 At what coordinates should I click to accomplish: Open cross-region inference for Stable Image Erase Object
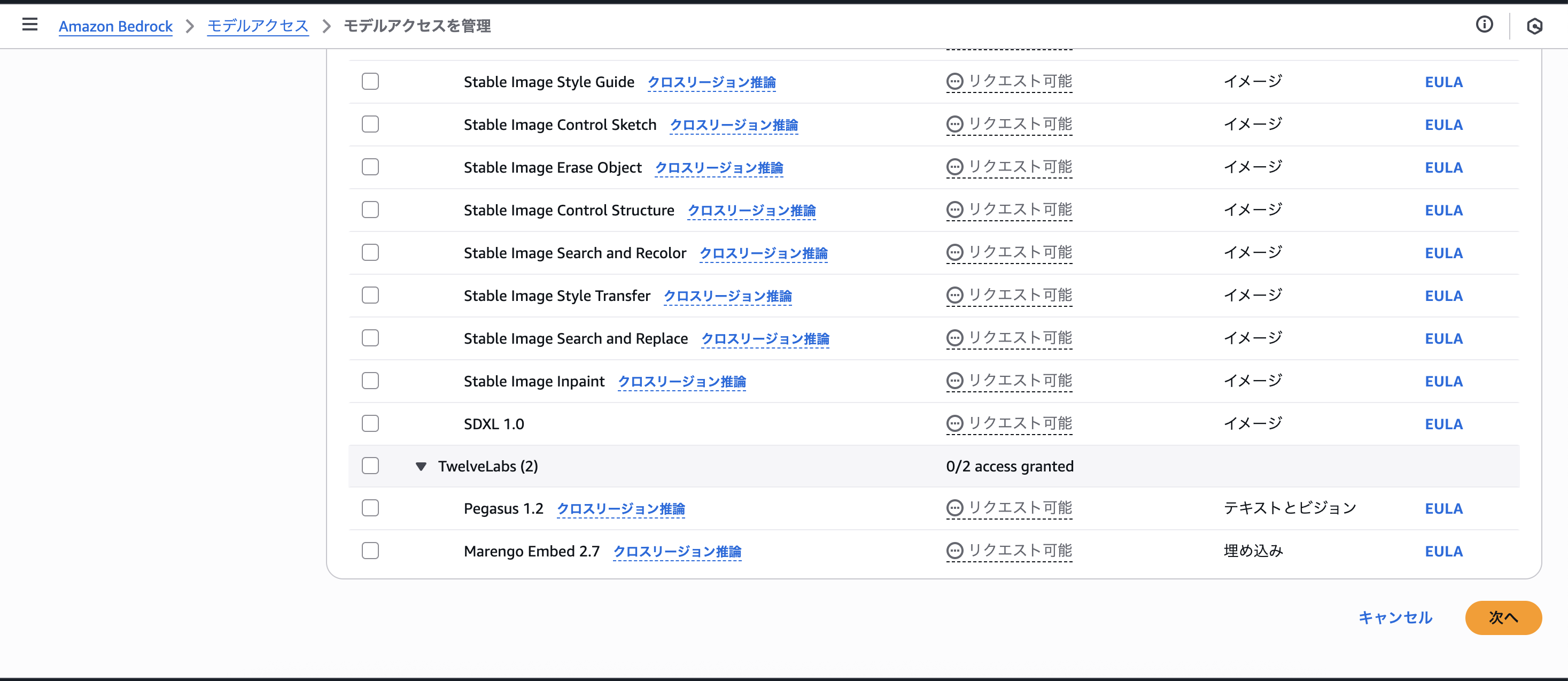coord(719,167)
